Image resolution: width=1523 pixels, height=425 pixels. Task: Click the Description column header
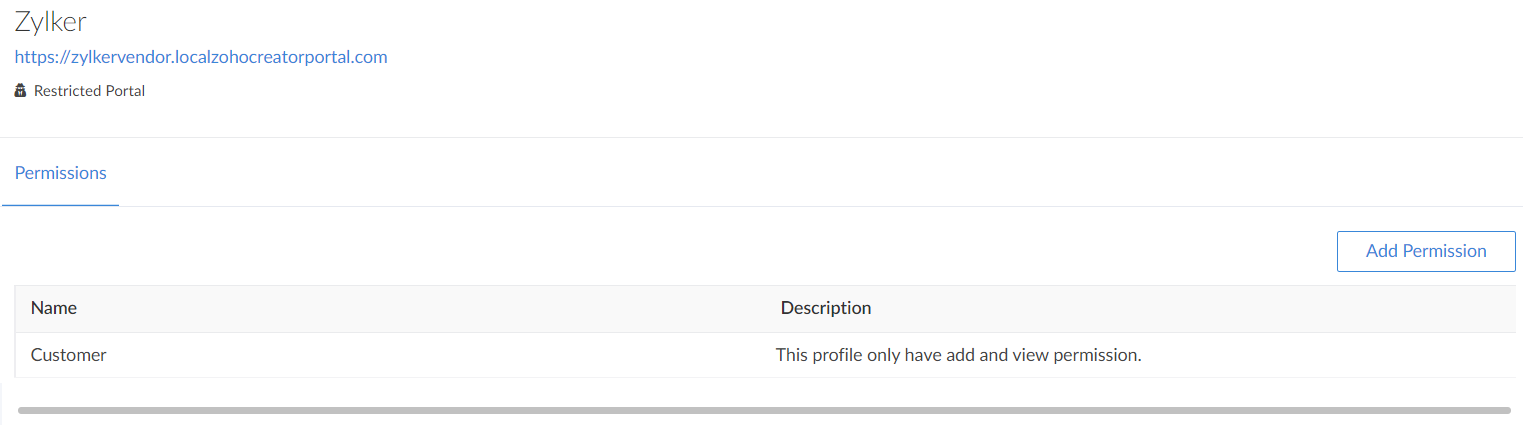pos(826,308)
